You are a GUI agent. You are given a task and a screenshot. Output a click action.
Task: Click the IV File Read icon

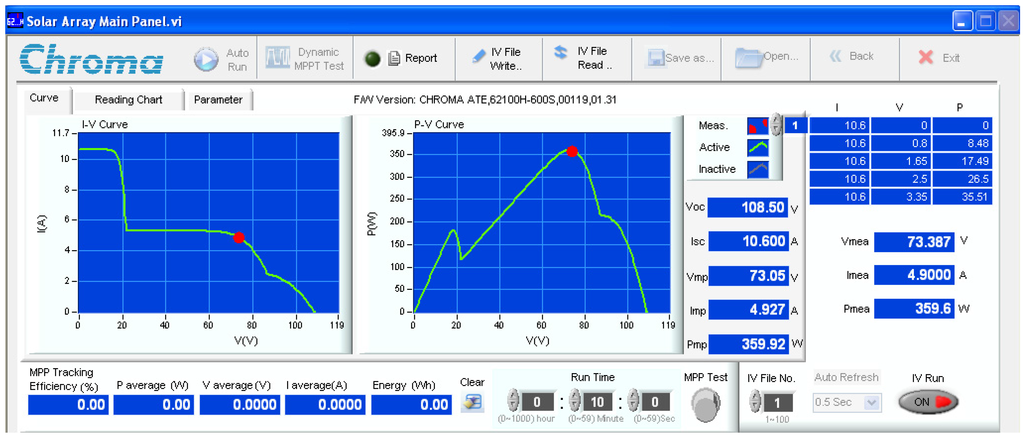point(561,52)
